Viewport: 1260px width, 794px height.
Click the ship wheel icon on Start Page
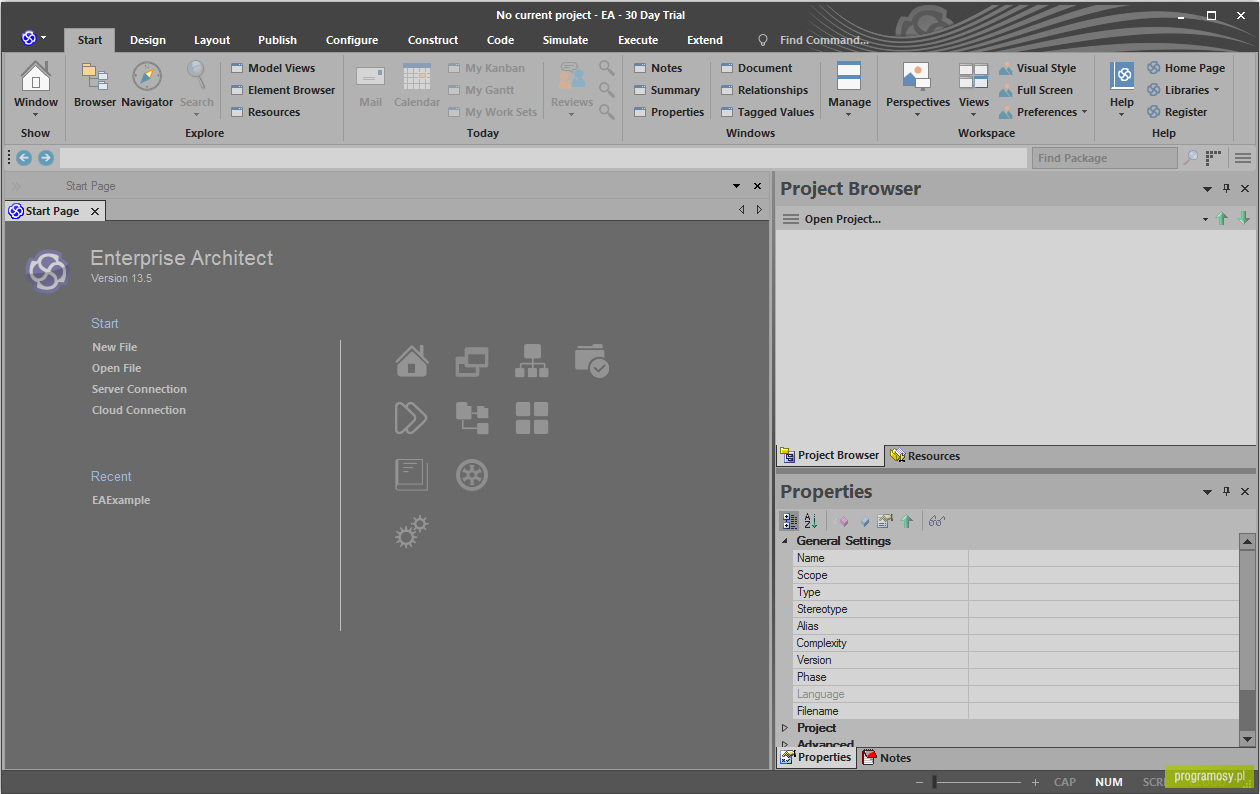click(472, 474)
